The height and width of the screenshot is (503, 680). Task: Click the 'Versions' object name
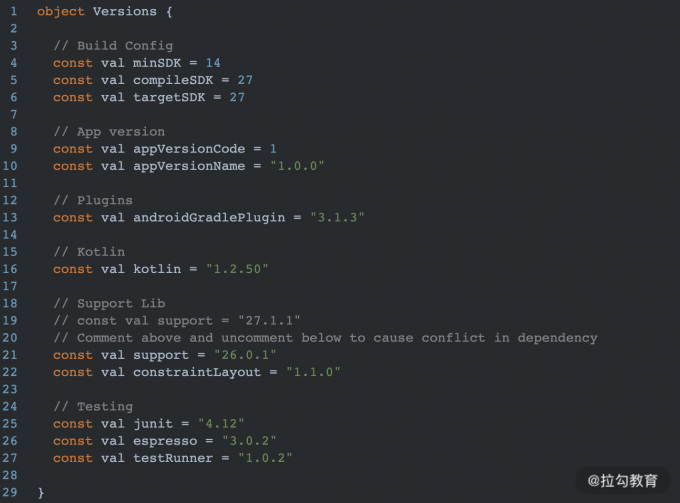125,11
